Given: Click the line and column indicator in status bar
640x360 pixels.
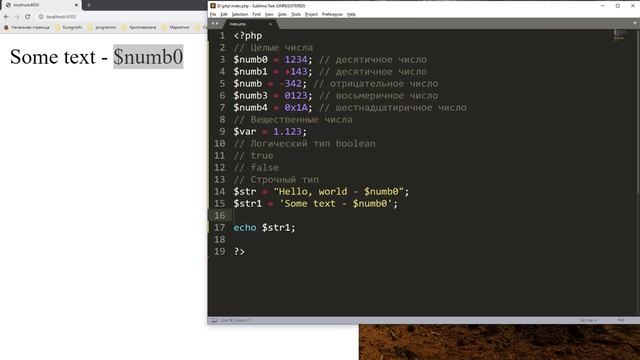Looking at the screenshot, I should click(235, 321).
